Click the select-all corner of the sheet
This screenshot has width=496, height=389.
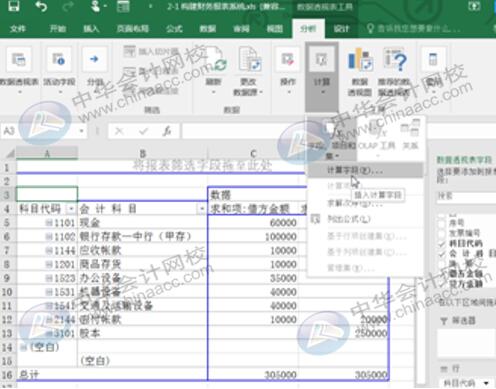[9, 154]
